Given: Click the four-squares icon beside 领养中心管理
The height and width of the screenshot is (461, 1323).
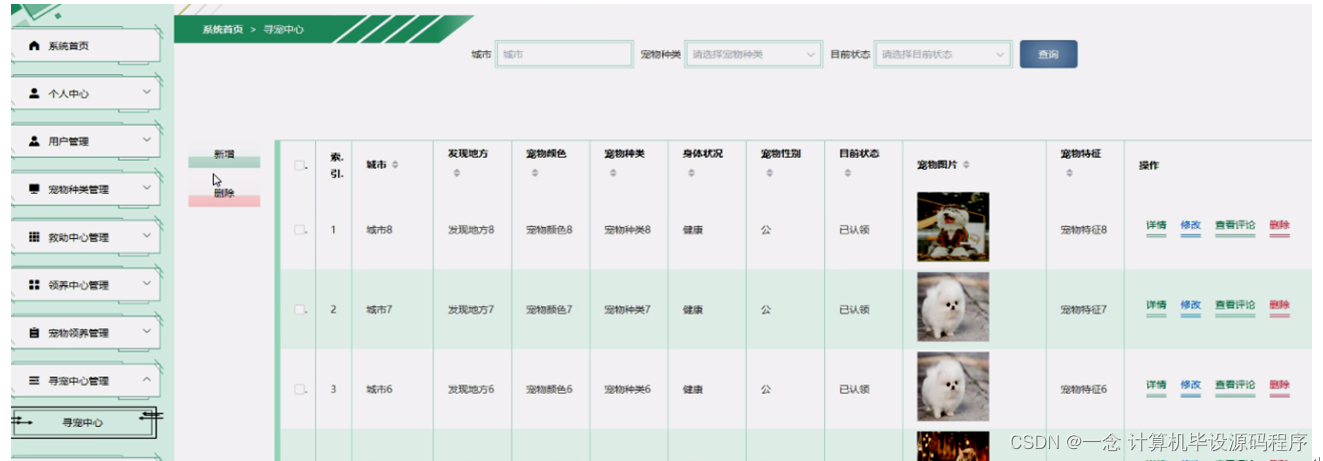Looking at the screenshot, I should pyautogui.click(x=34, y=285).
